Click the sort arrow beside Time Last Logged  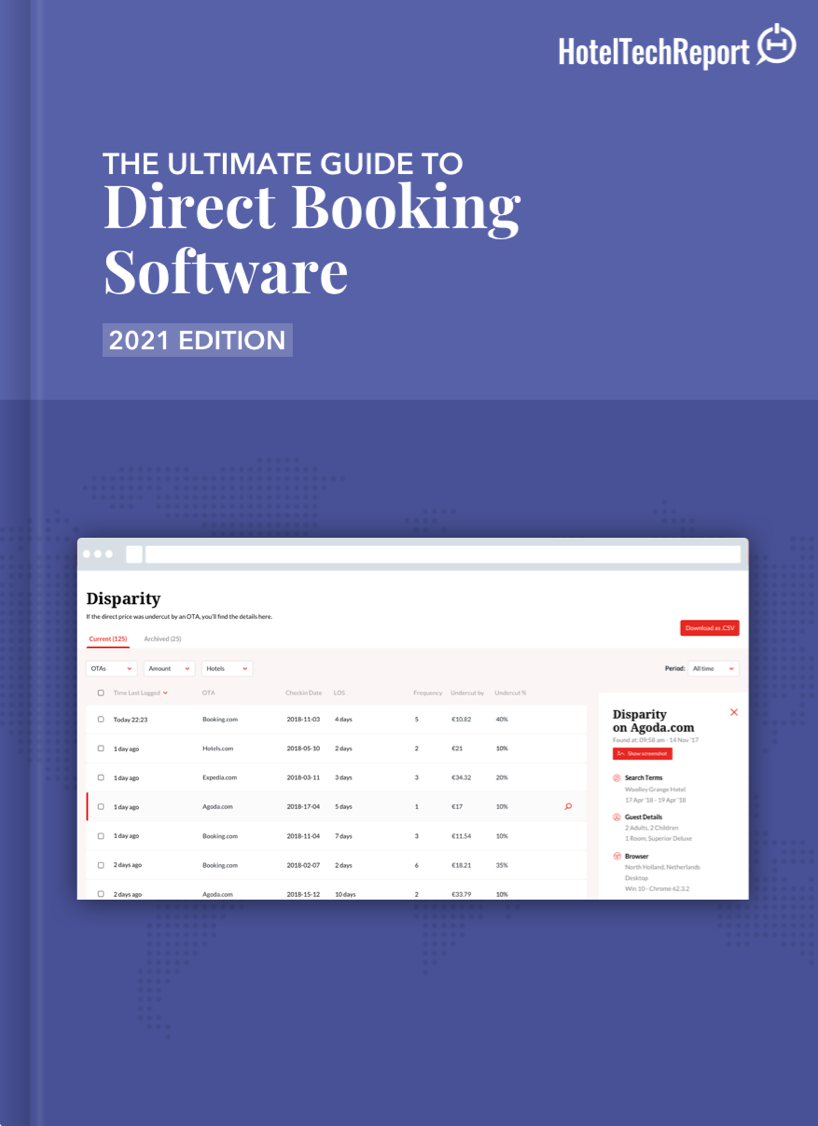[x=165, y=693]
